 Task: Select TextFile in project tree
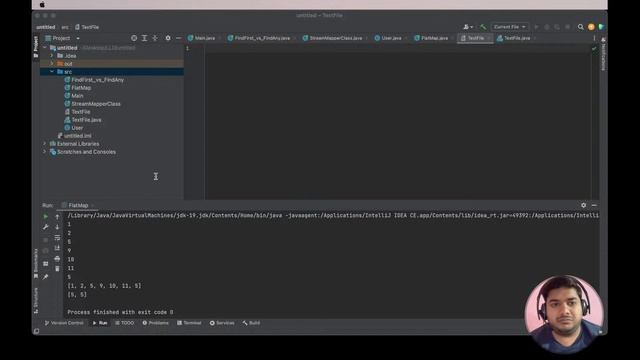pyautogui.click(x=78, y=111)
